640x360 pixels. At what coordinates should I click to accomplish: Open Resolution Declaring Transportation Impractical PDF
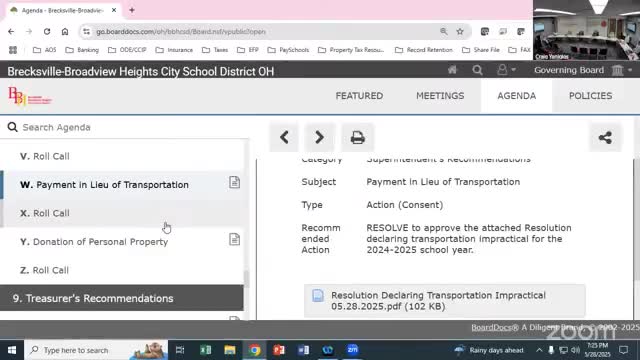444,301
